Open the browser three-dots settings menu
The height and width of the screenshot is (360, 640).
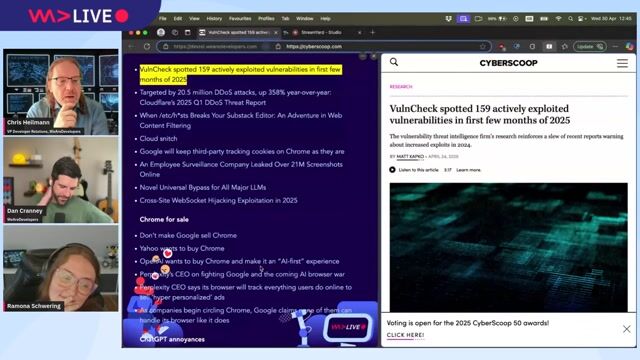(x=616, y=47)
